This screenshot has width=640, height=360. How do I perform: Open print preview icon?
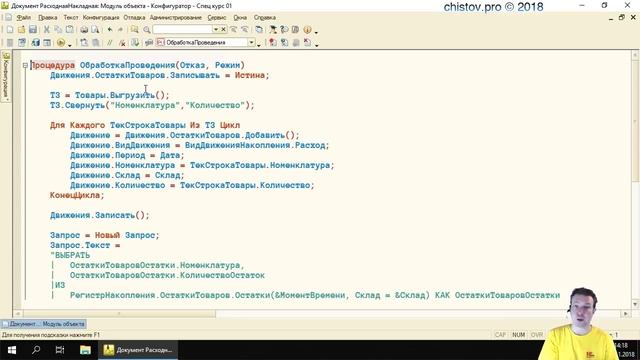[x=95, y=30]
